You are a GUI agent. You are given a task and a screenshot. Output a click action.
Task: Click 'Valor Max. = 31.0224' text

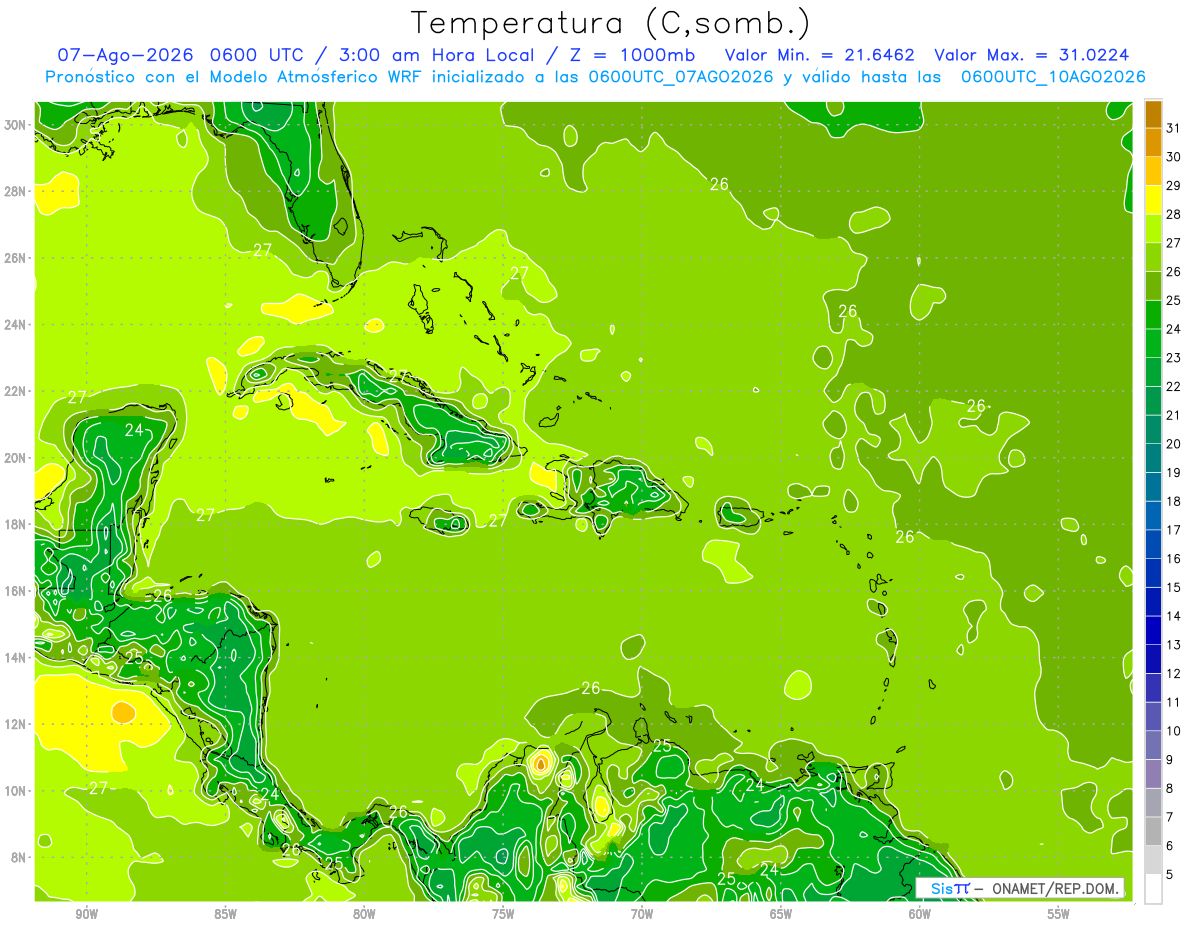pyautogui.click(x=1032, y=54)
